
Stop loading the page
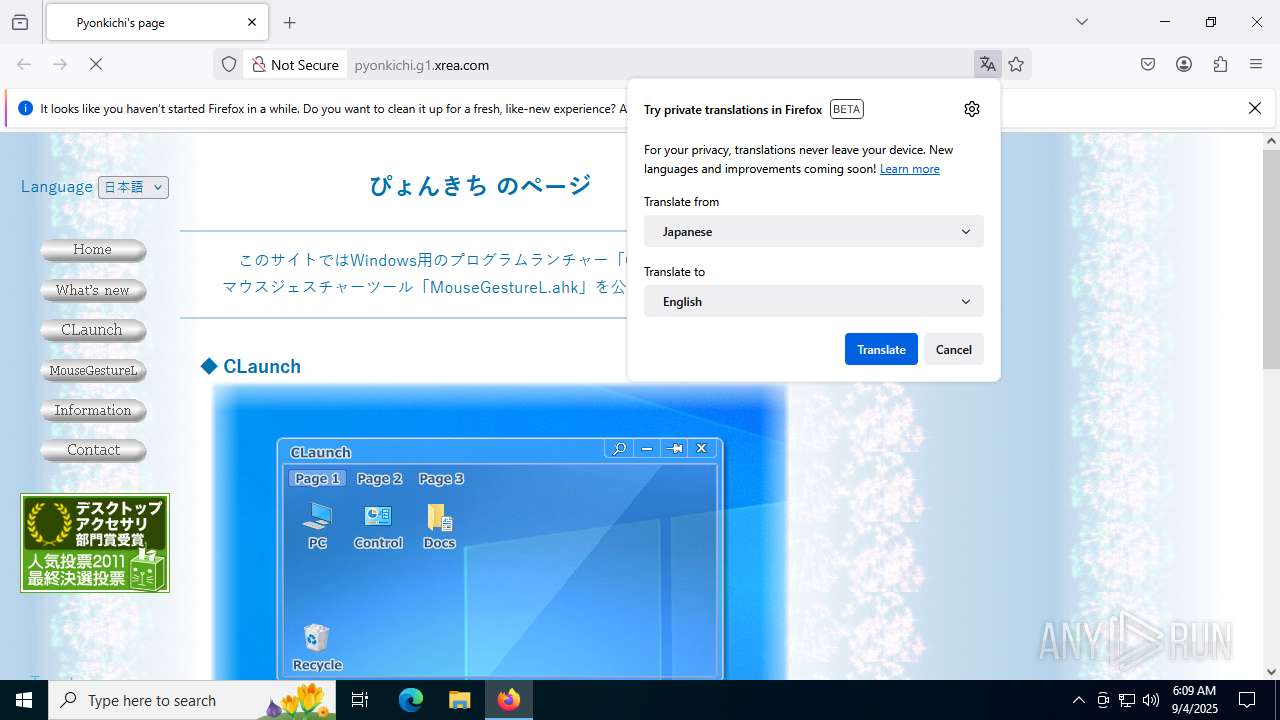pos(96,64)
